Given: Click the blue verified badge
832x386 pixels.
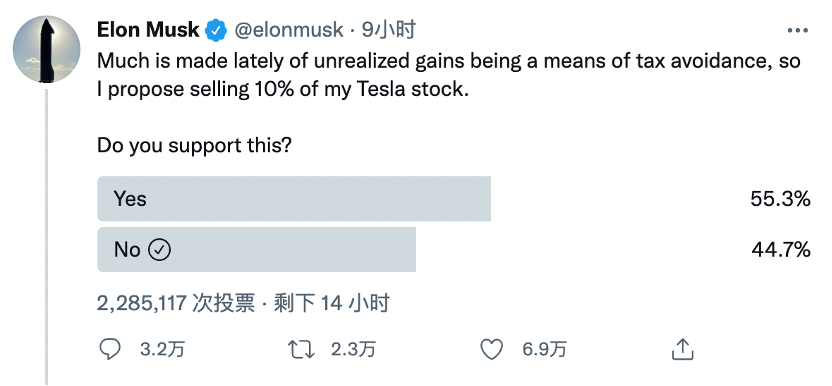Looking at the screenshot, I should point(216,31).
